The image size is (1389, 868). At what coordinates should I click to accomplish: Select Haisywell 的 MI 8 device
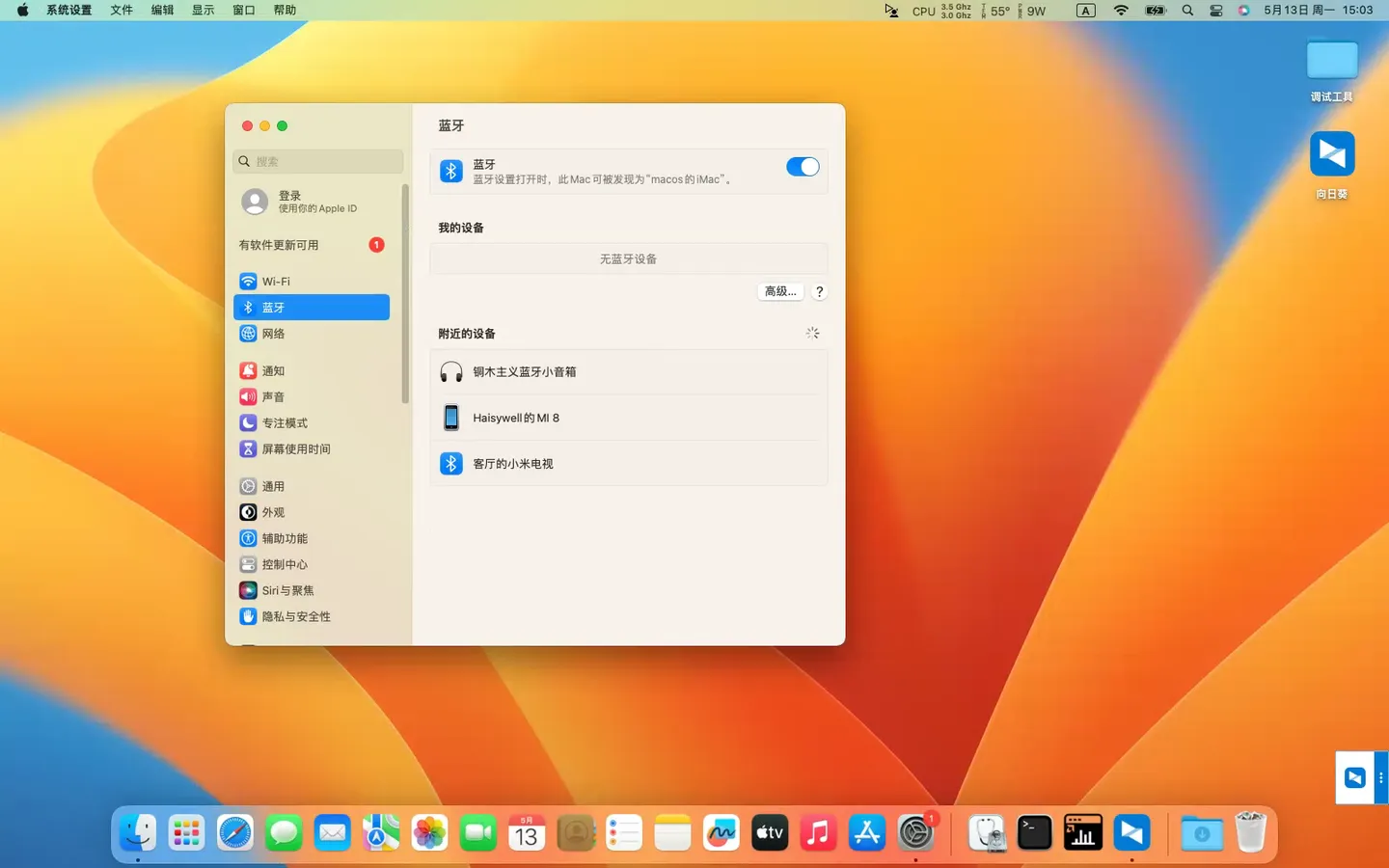coord(516,417)
